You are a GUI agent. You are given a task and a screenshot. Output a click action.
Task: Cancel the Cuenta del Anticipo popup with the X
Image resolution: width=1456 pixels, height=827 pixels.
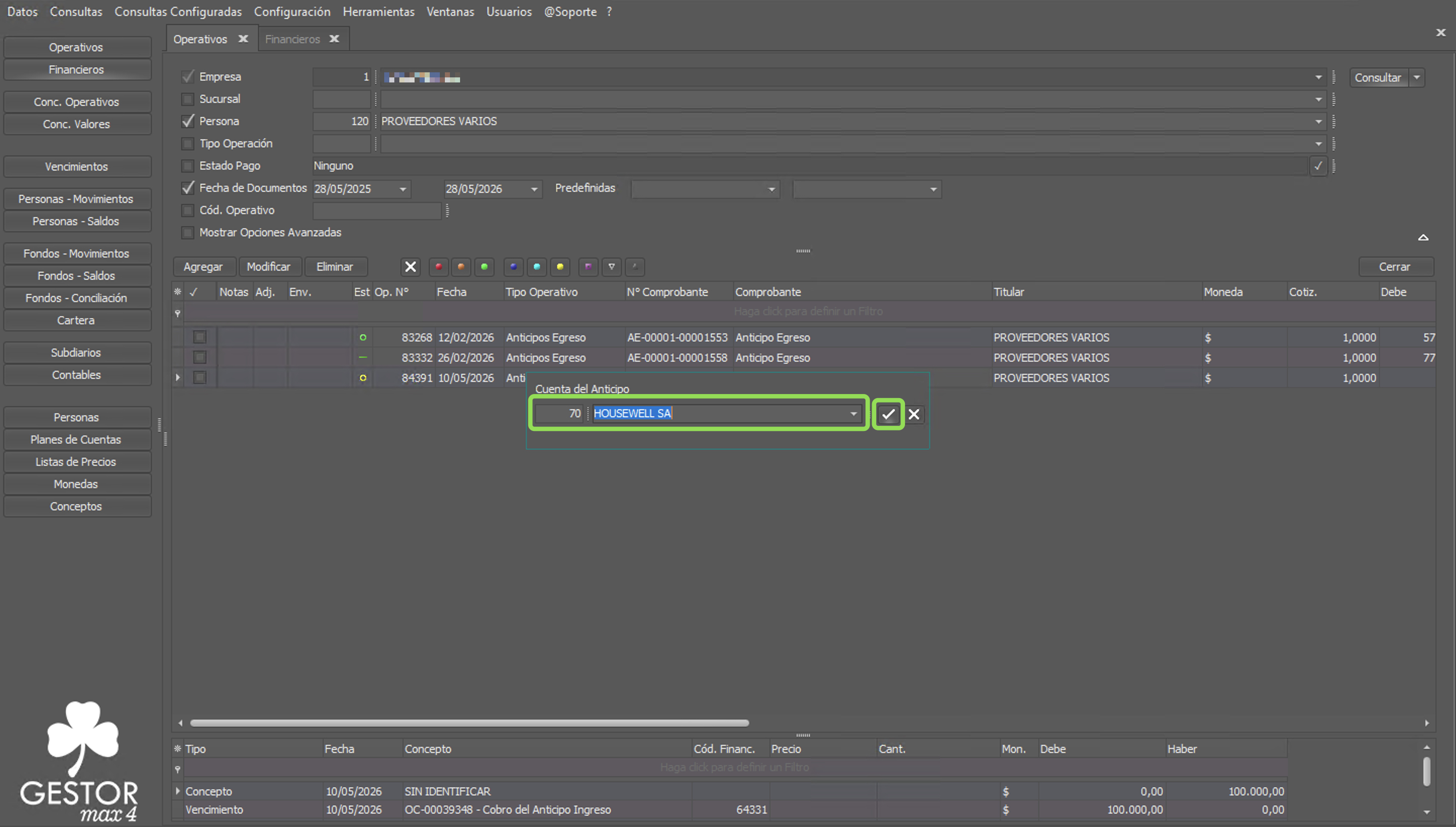click(x=914, y=414)
